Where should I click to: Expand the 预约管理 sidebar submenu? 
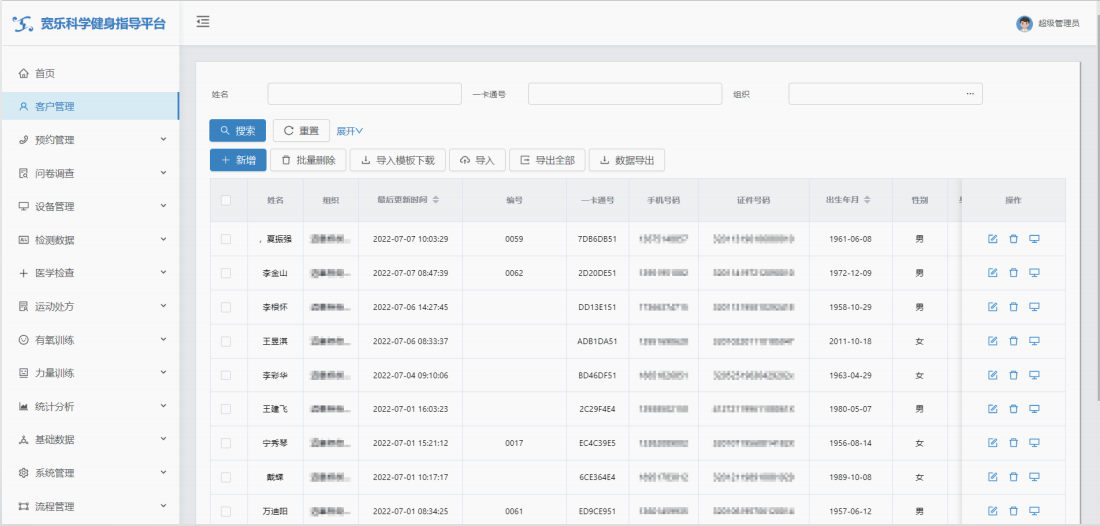[x=90, y=140]
